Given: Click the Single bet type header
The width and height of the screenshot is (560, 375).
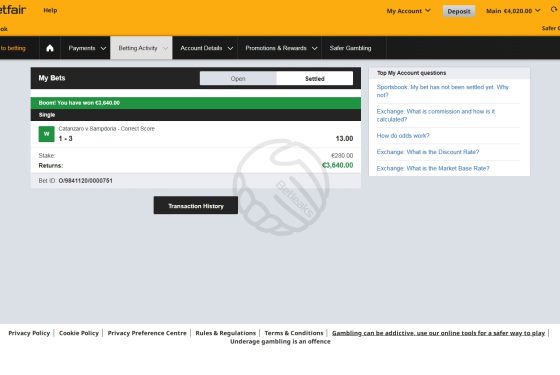Looking at the screenshot, I should pos(196,115).
